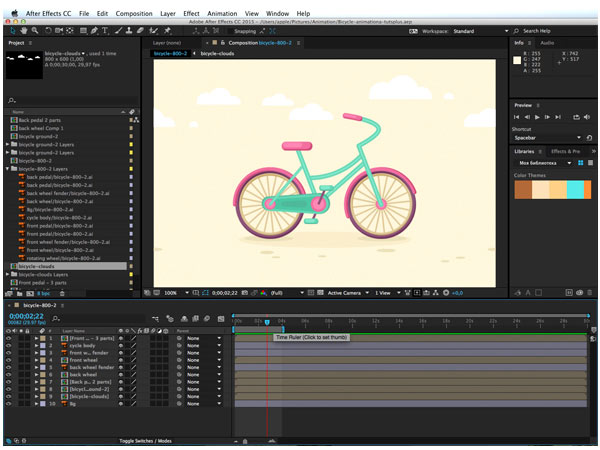Viewport: 600px width, 450px height.
Task: Click the Take Snapshot camera icon in viewer
Action: [245, 293]
